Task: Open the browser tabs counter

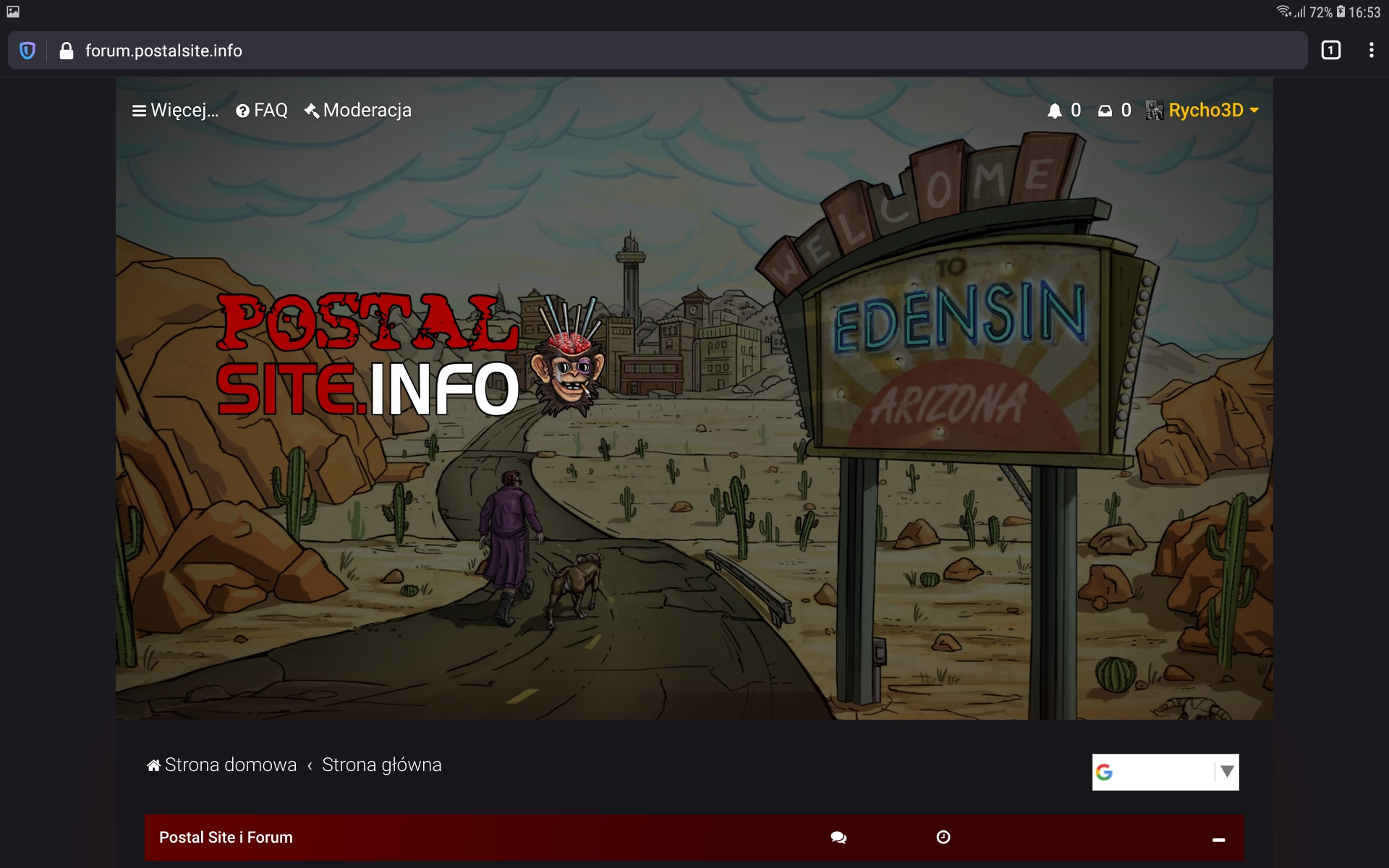Action: [1331, 51]
